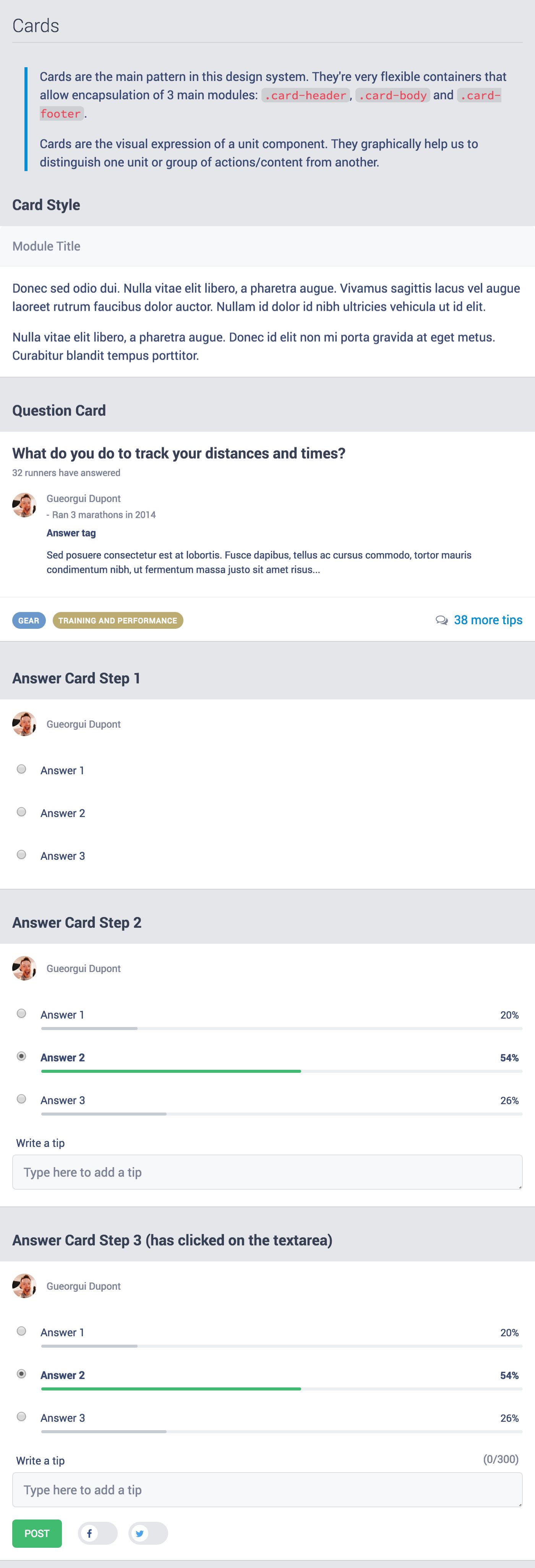Click the avatar in Answer Card Step 1
Viewport: 535px width, 1568px height.
click(24, 724)
